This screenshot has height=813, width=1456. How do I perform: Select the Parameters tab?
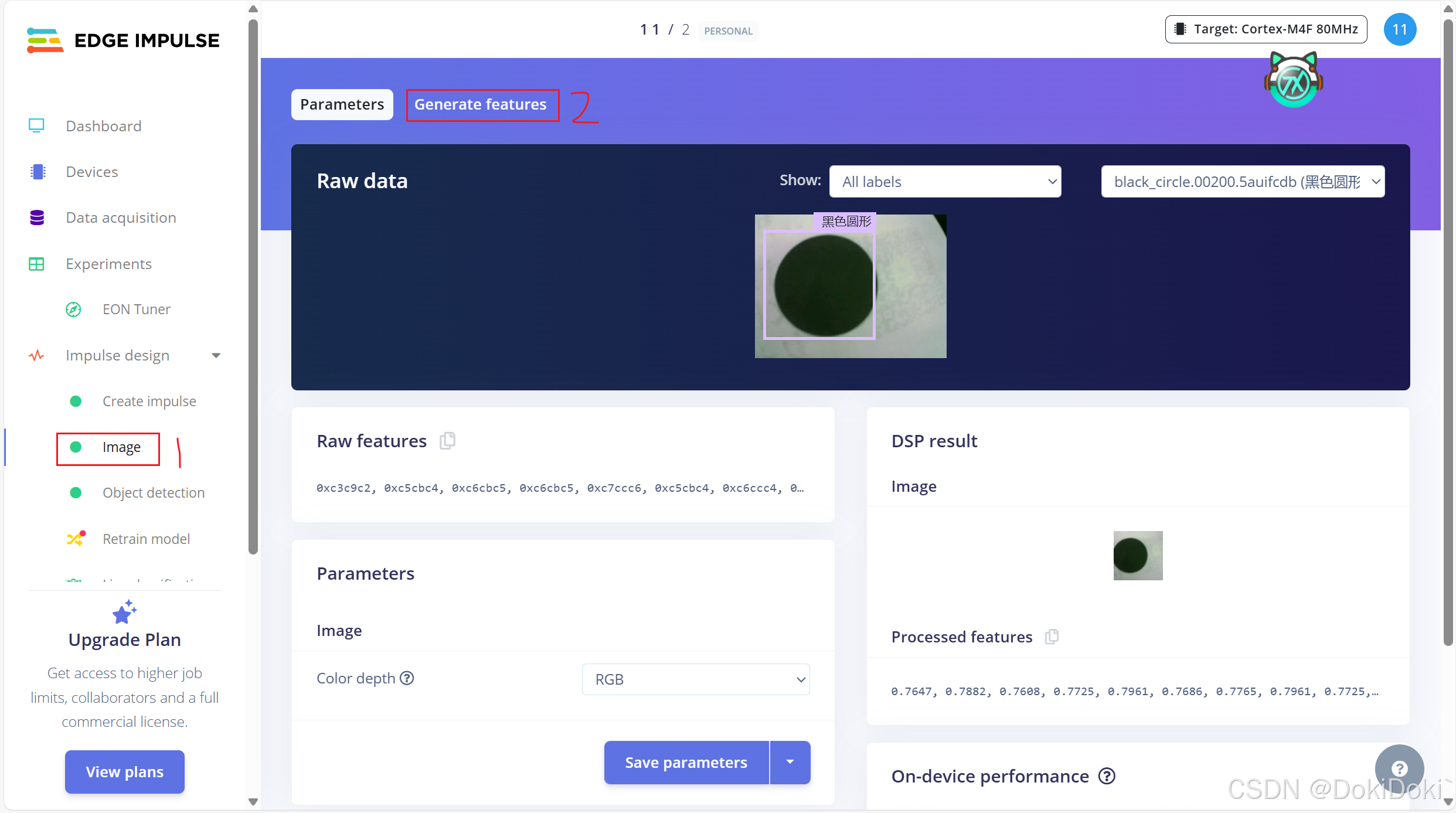[x=342, y=104]
